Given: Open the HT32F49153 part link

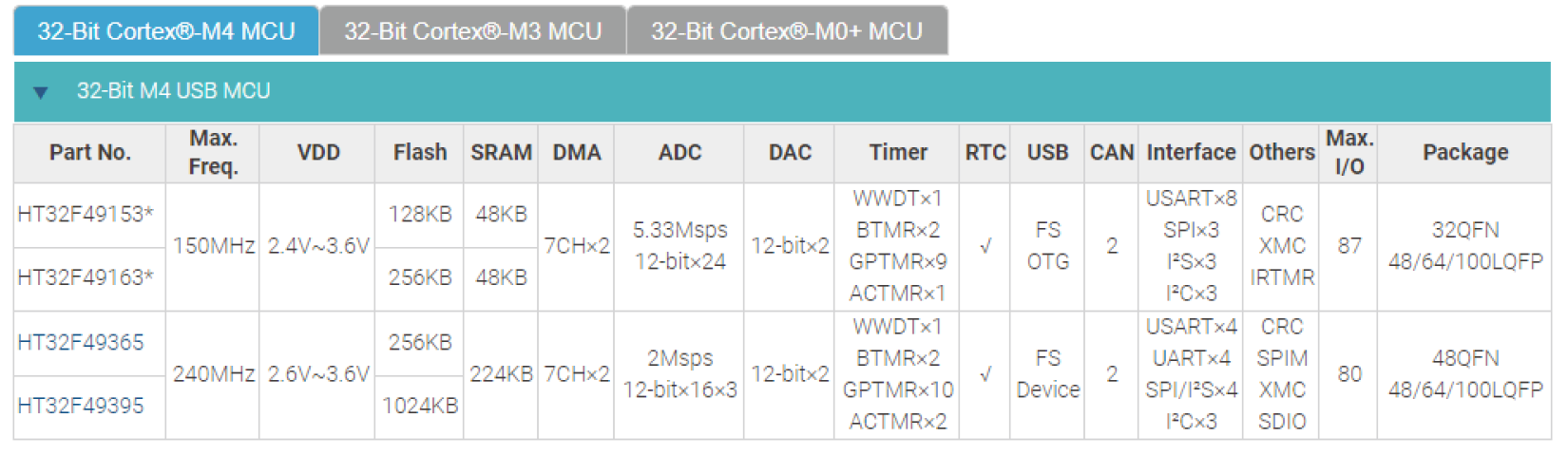Looking at the screenshot, I should click(85, 215).
